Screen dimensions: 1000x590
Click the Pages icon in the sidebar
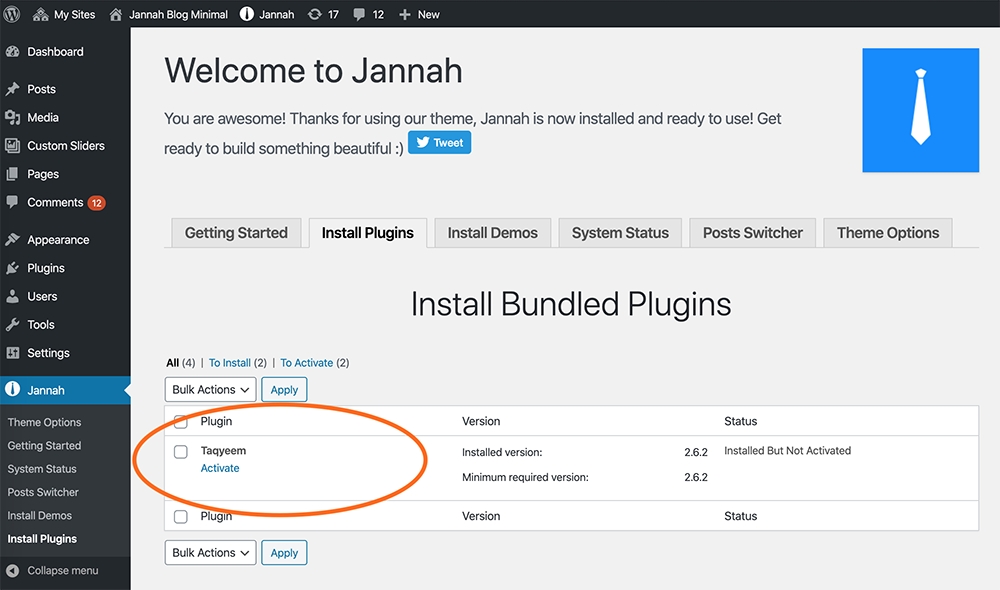[x=12, y=174]
